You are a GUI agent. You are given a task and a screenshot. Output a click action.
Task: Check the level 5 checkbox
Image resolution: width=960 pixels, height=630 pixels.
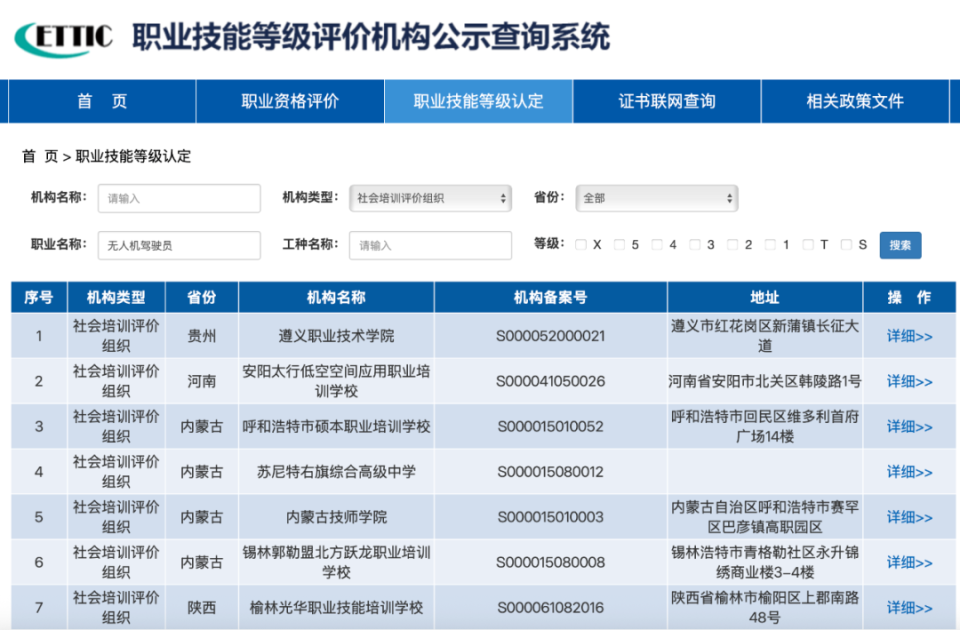pyautogui.click(x=621, y=244)
